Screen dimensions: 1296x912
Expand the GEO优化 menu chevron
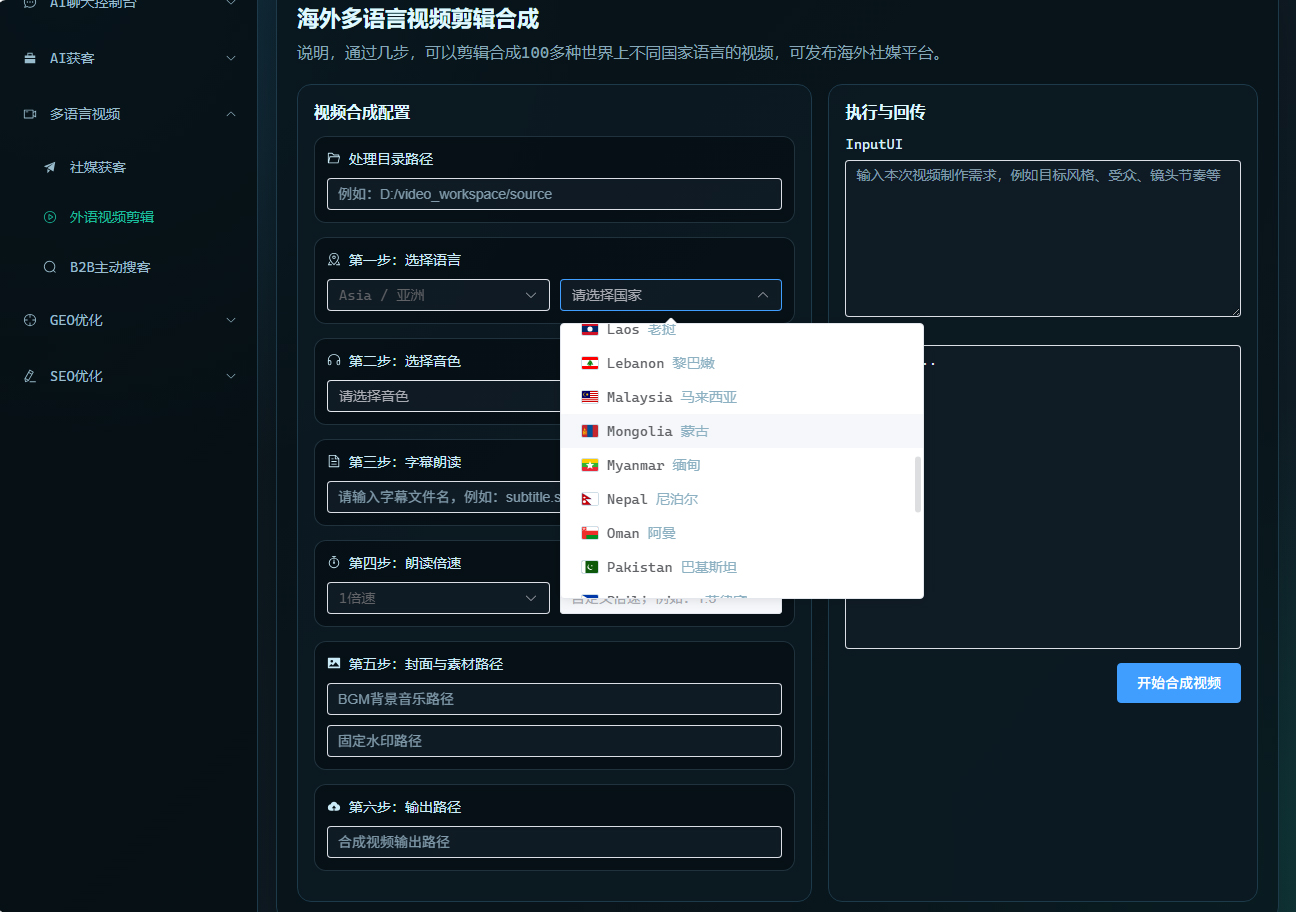pos(231,320)
